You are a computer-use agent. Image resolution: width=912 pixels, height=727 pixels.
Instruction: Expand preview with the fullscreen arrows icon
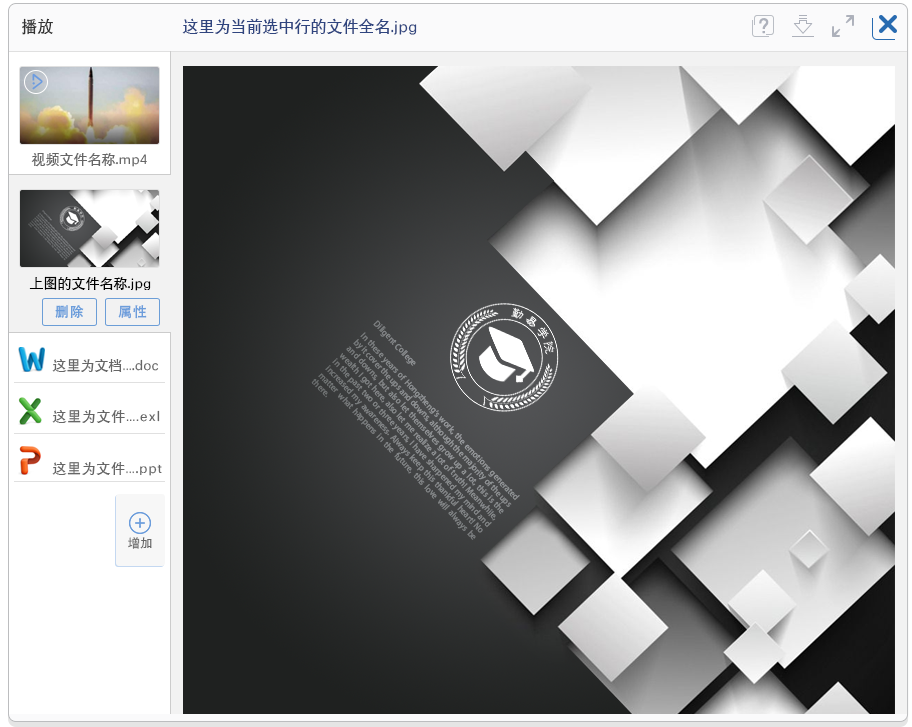[843, 27]
